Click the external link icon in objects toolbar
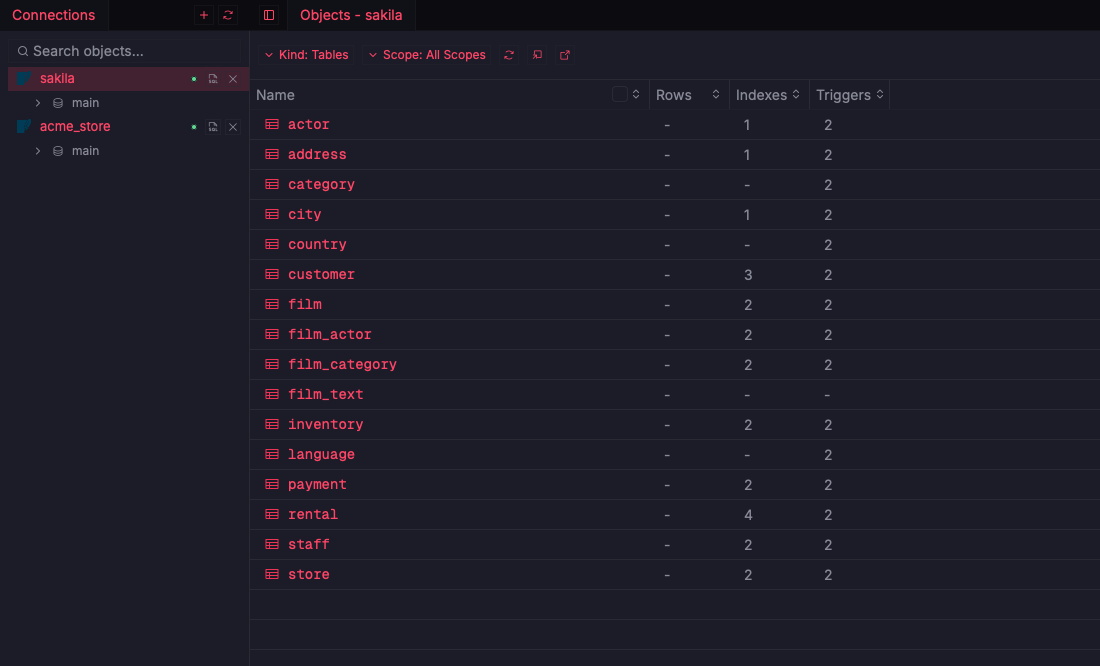1100x666 pixels. [x=565, y=55]
